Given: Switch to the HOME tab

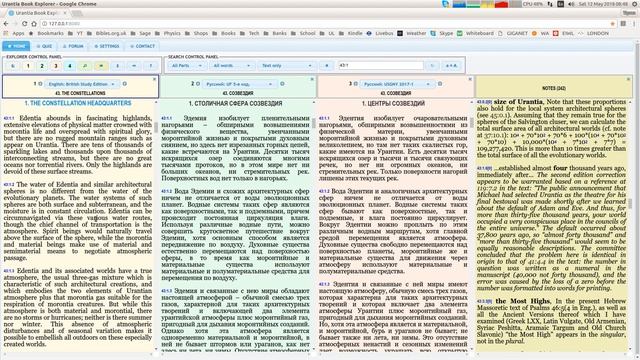Looking at the screenshot, I should [16, 46].
